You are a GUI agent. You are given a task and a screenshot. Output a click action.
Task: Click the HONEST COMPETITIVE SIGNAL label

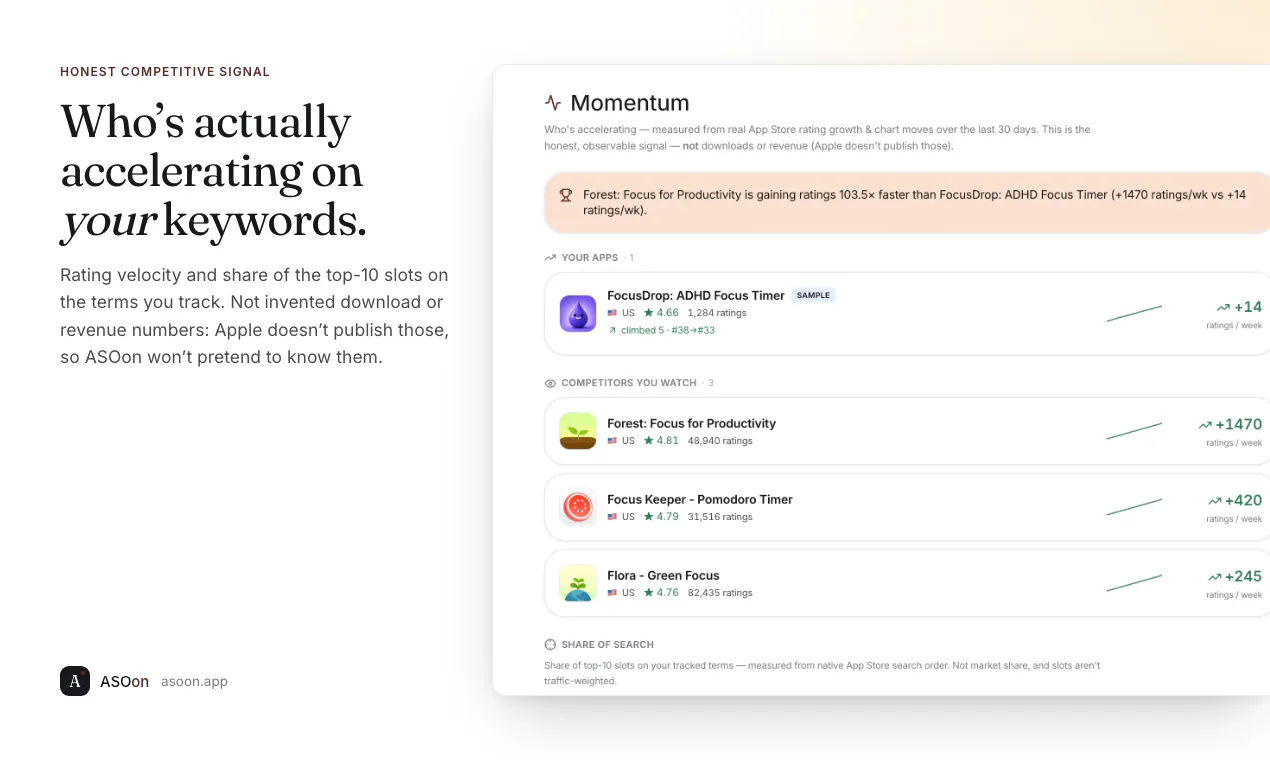(165, 72)
